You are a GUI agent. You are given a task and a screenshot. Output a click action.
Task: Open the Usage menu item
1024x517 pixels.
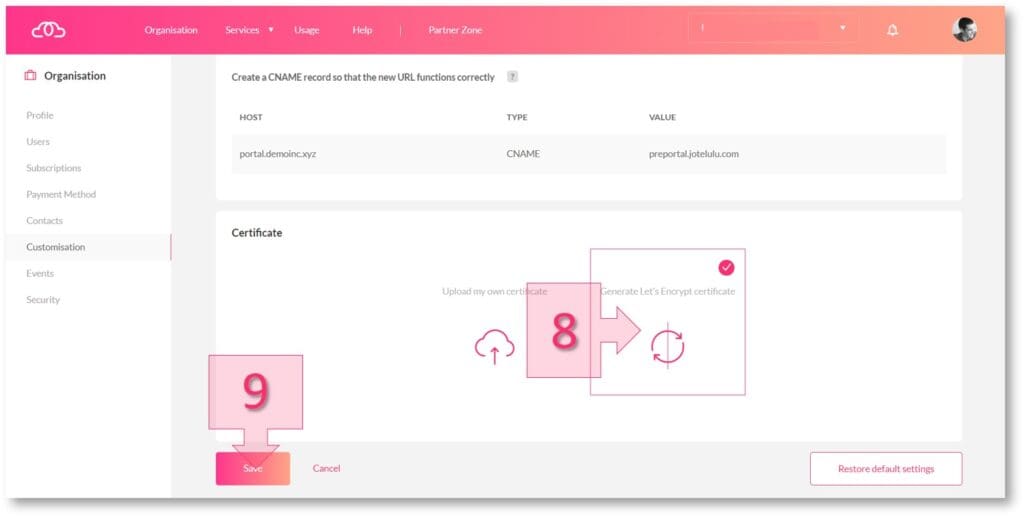tap(307, 30)
